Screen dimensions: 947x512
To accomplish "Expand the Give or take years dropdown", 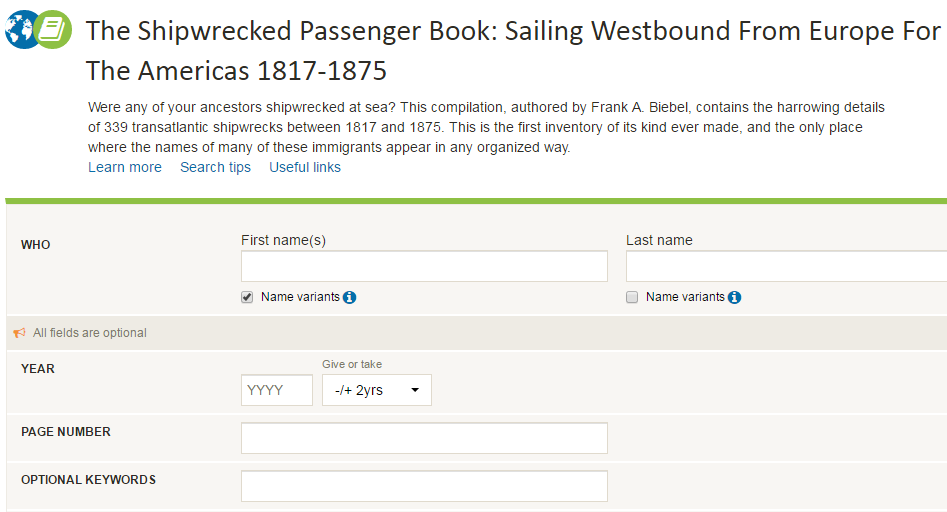I will (x=376, y=390).
